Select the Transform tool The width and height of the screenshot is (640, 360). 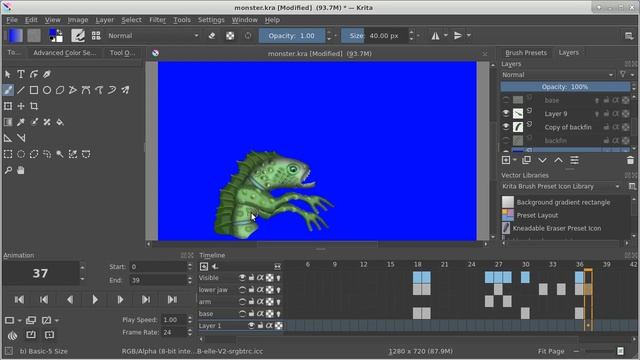8,106
